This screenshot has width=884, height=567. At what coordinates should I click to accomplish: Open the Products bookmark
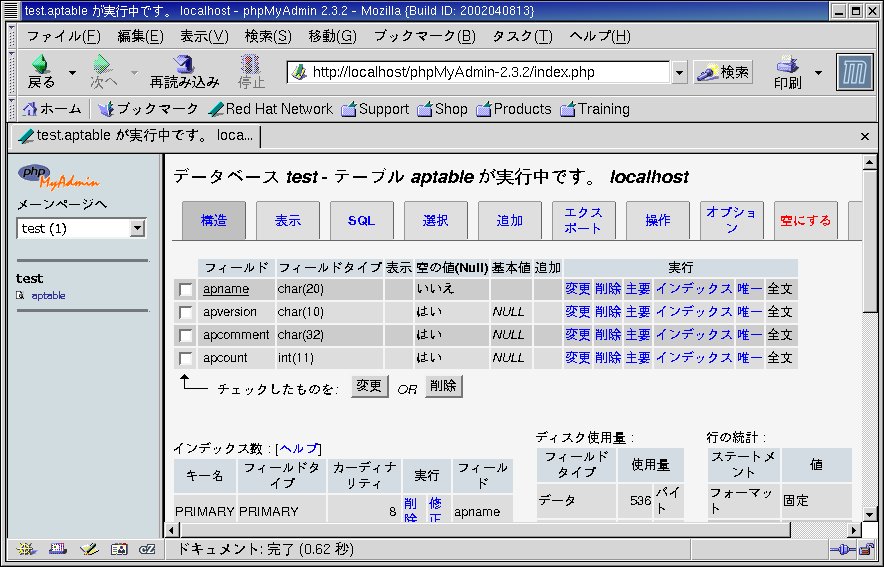(x=514, y=109)
